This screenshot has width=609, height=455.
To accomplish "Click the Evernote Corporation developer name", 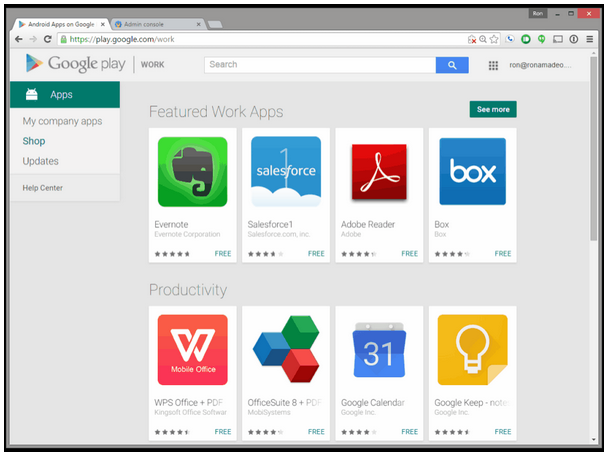I will point(187,234).
